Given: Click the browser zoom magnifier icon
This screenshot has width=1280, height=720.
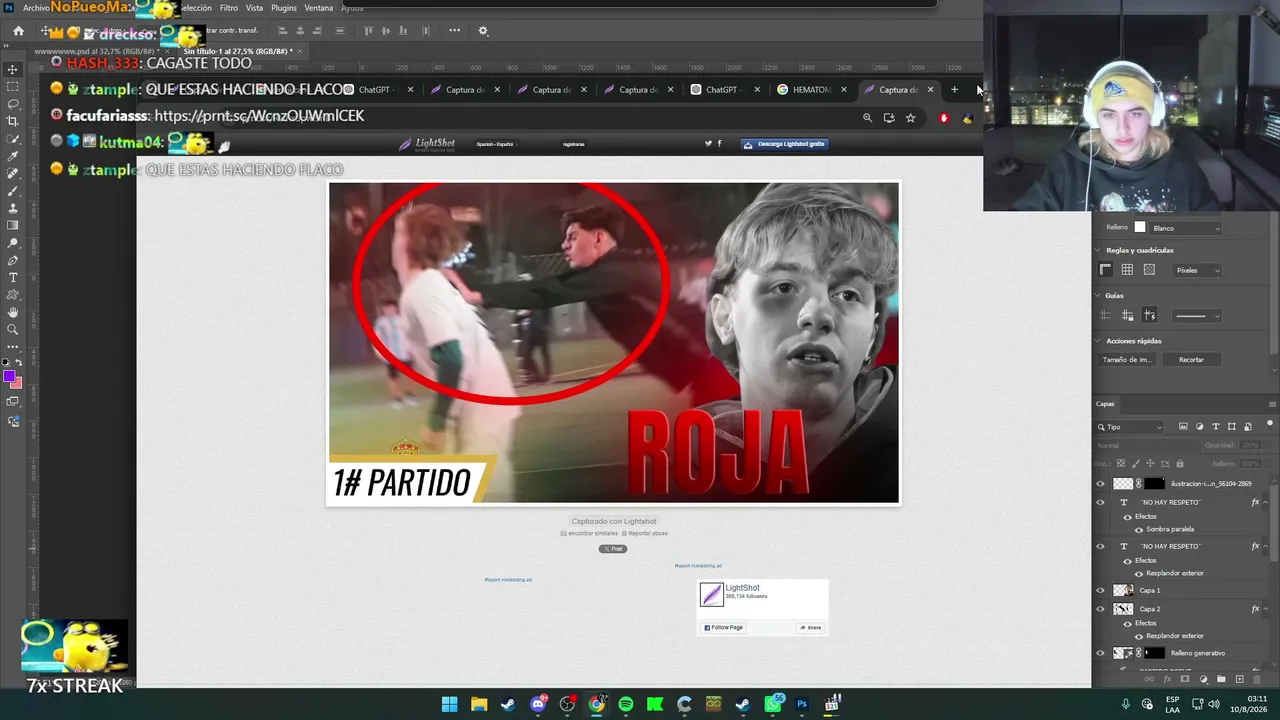Looking at the screenshot, I should (867, 118).
